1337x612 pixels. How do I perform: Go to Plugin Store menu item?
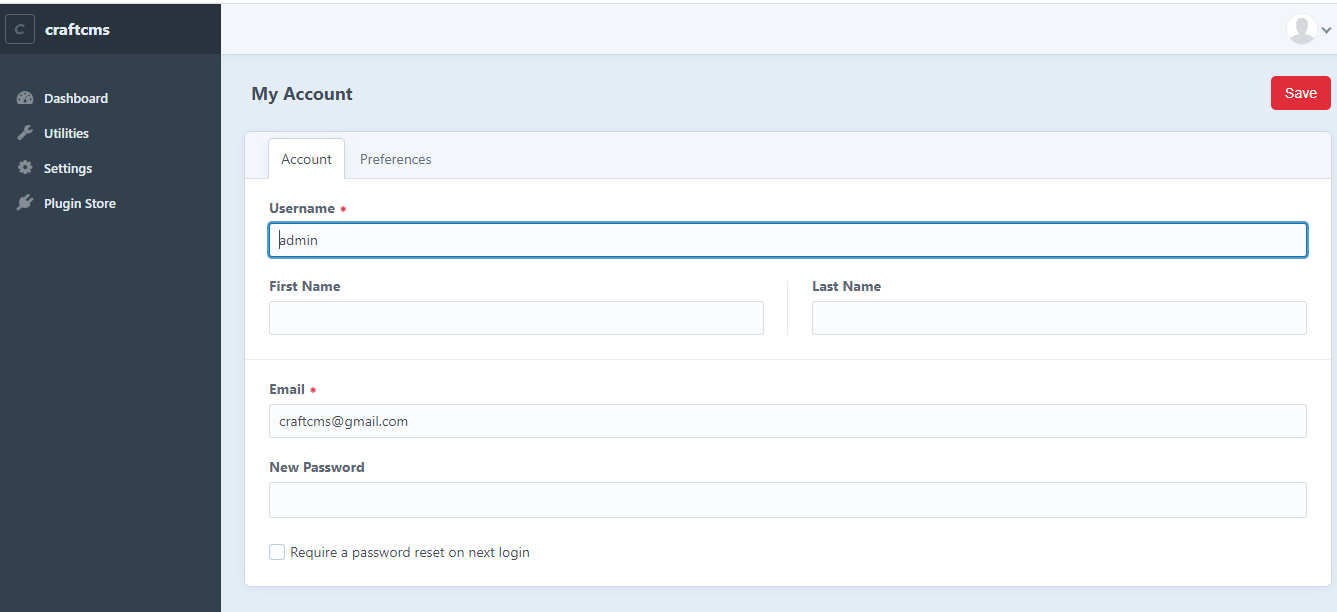[80, 203]
